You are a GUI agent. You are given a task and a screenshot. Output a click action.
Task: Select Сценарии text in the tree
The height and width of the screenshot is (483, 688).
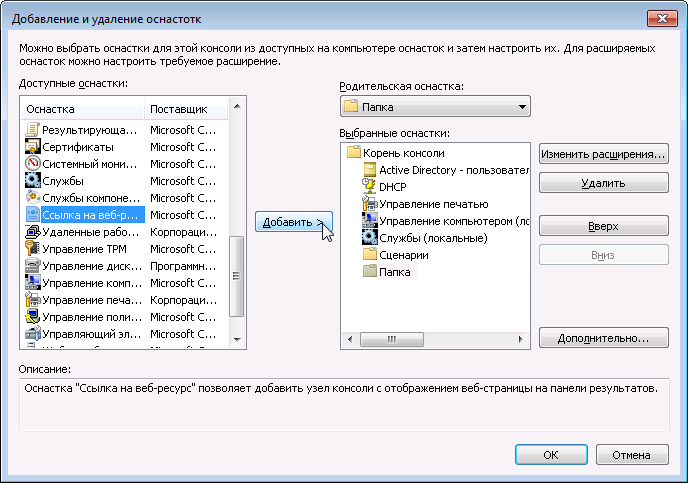(404, 255)
